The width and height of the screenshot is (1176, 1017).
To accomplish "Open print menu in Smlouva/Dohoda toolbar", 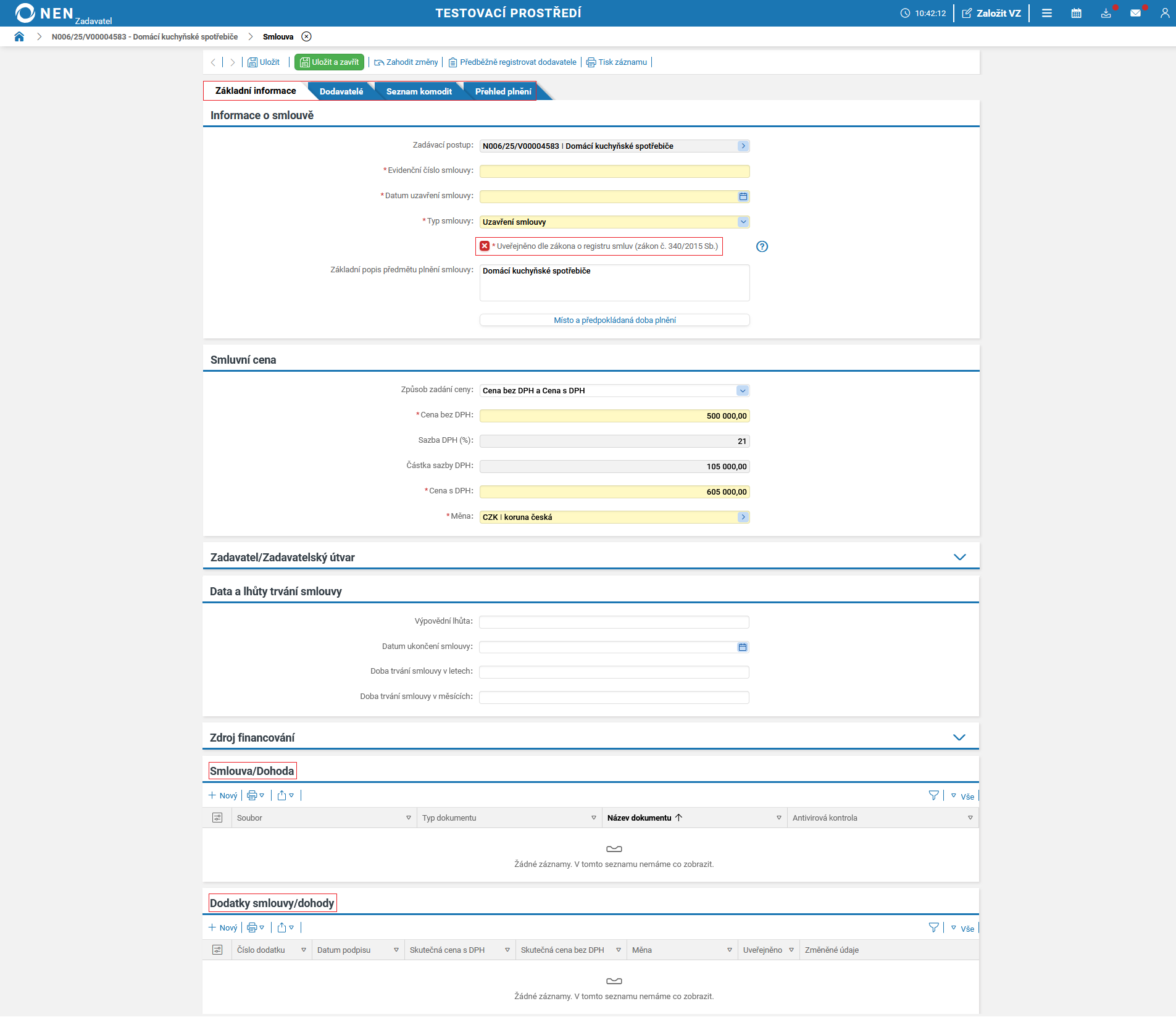I will pyautogui.click(x=256, y=795).
